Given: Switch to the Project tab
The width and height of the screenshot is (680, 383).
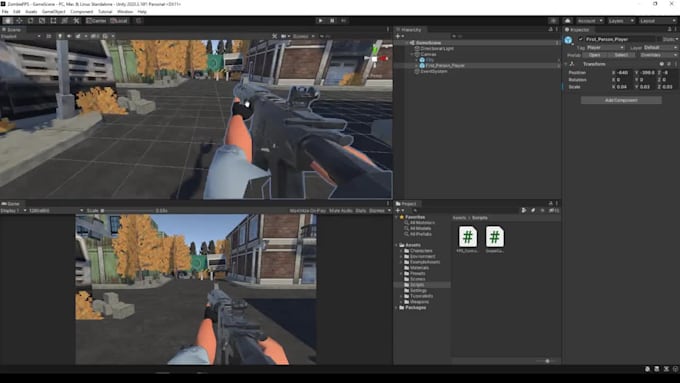Looking at the screenshot, I should (406, 203).
